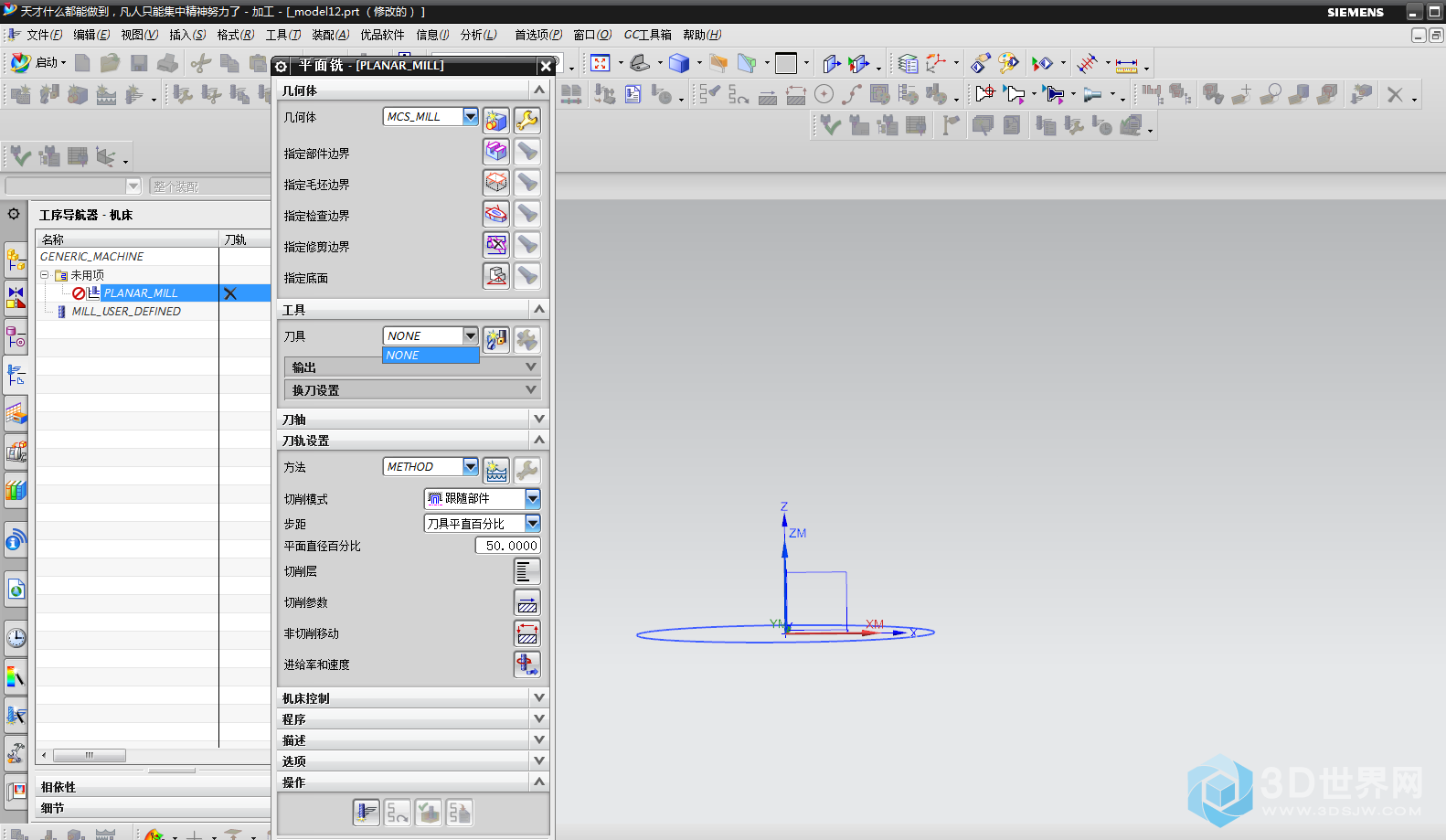The width and height of the screenshot is (1446, 840).
Task: Open the 指定部件边界 select icon
Action: 496,152
